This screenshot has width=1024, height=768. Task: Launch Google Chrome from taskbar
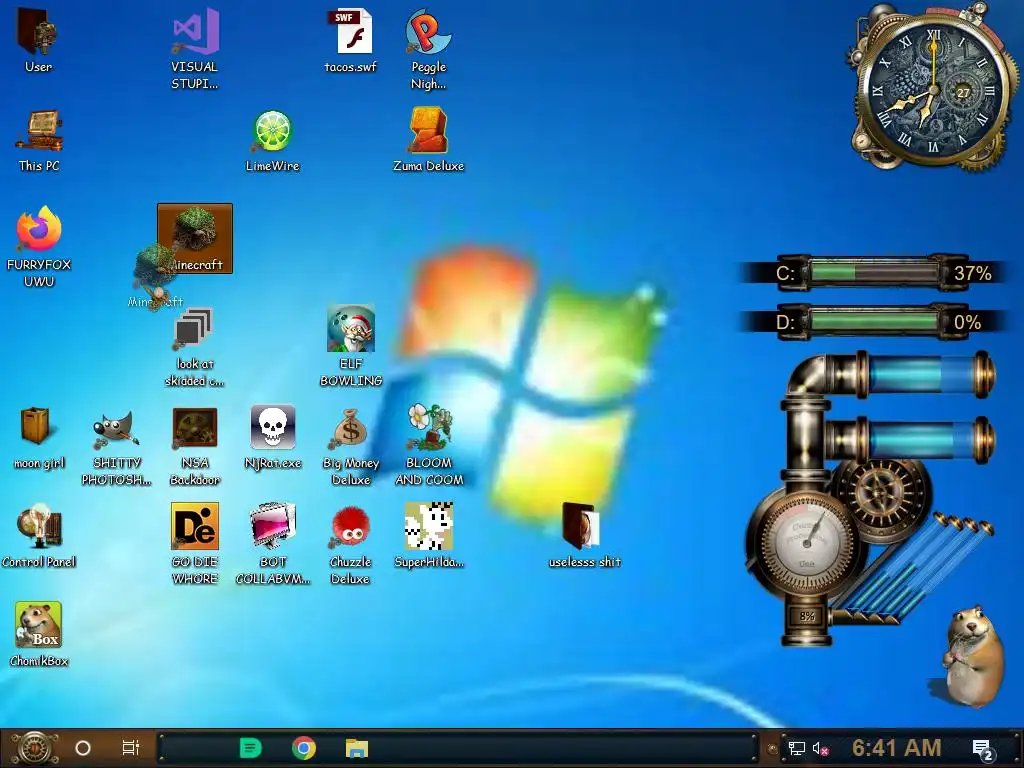304,748
